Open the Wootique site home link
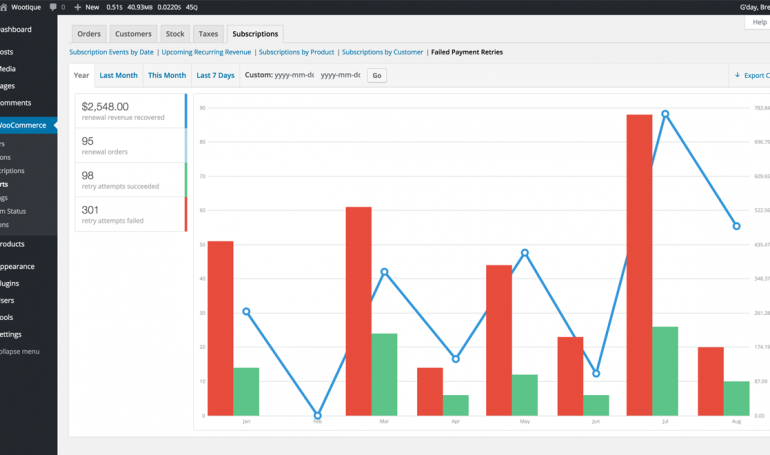This screenshot has height=455, width=770. [x=24, y=7]
